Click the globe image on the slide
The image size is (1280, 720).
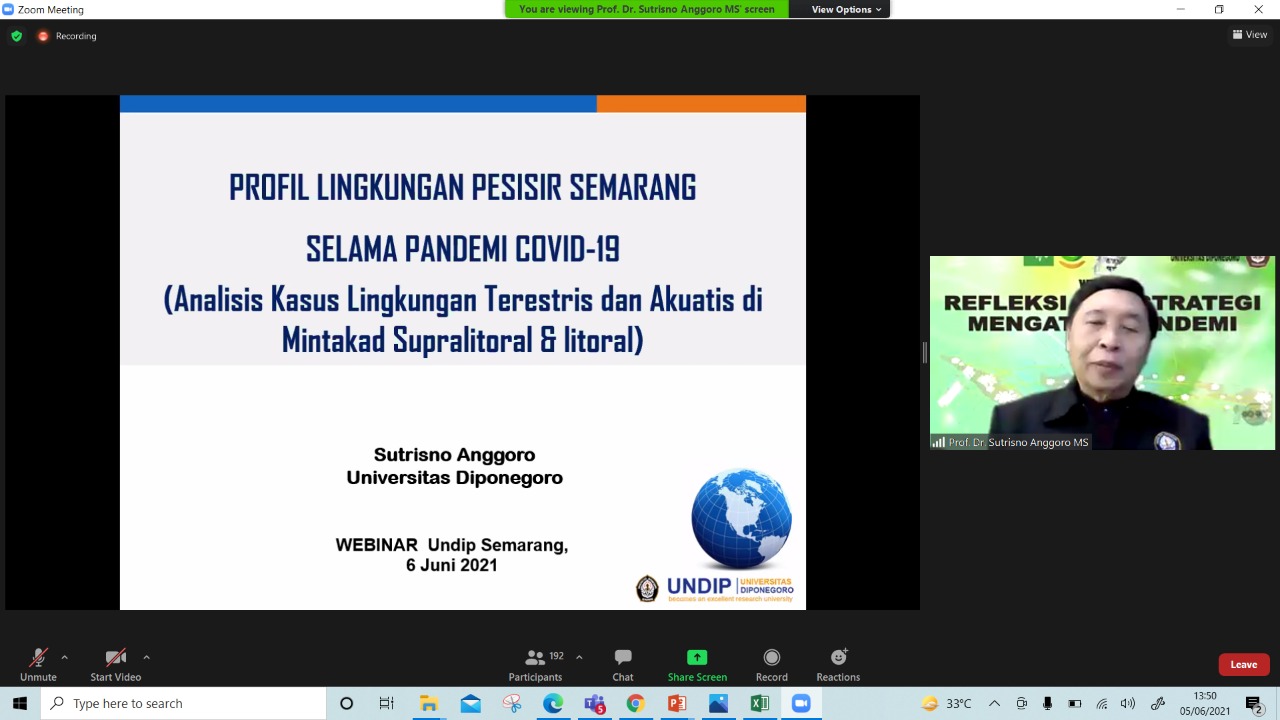741,519
